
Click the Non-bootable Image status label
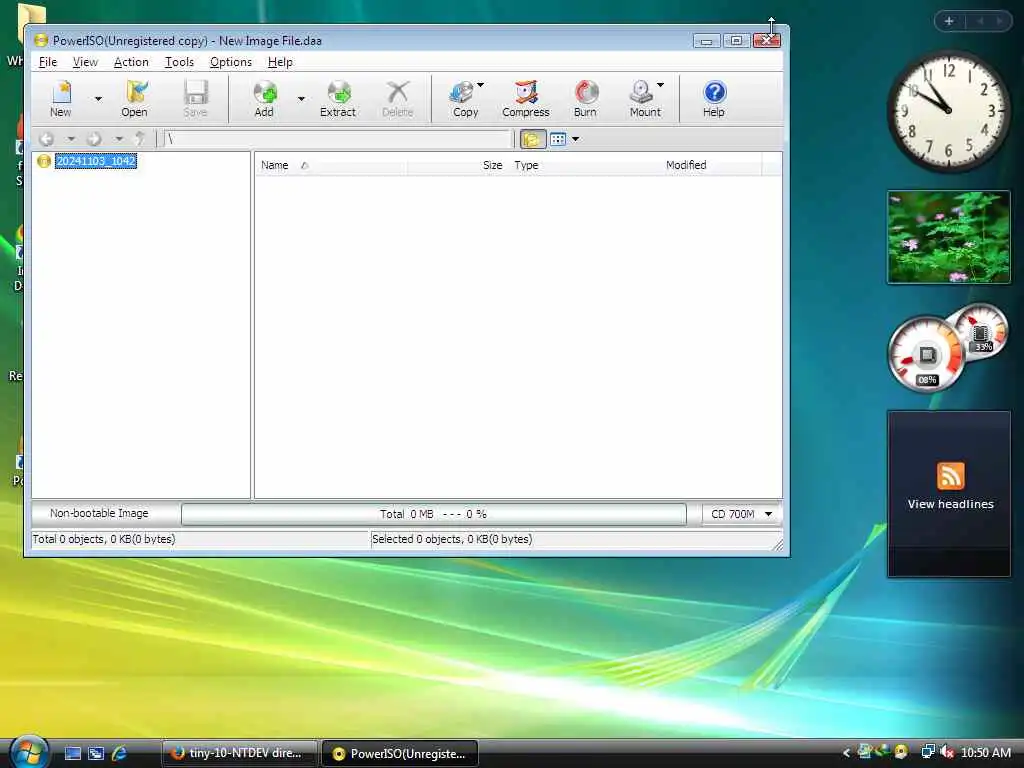[99, 513]
